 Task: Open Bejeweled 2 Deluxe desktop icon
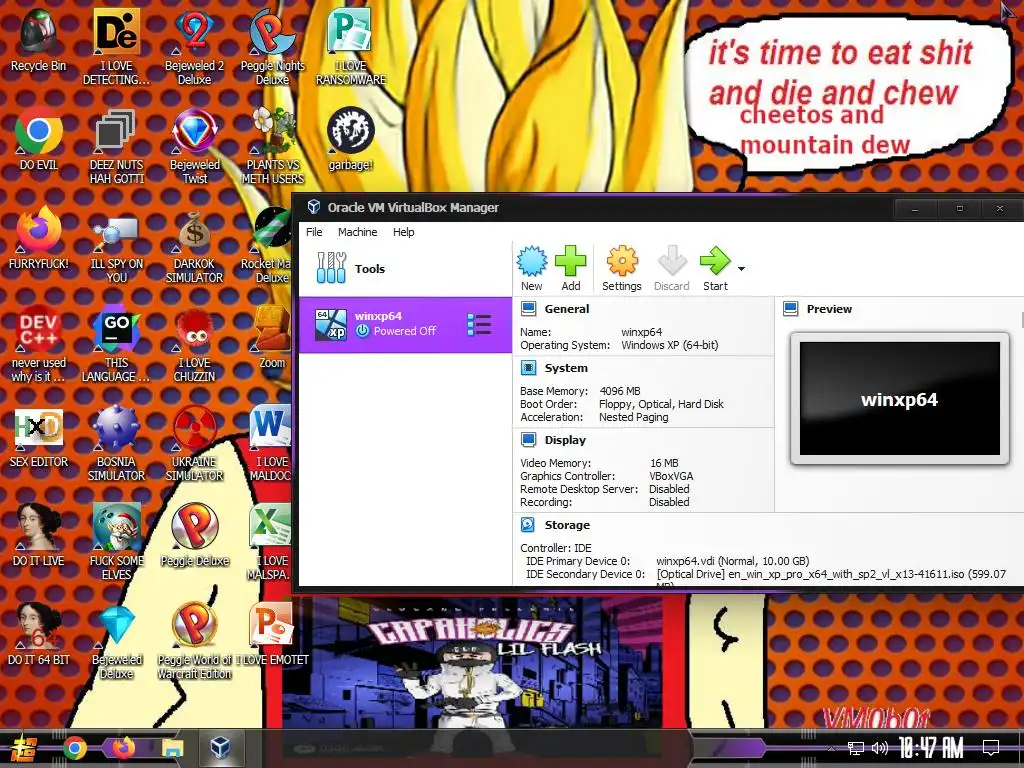(x=194, y=46)
